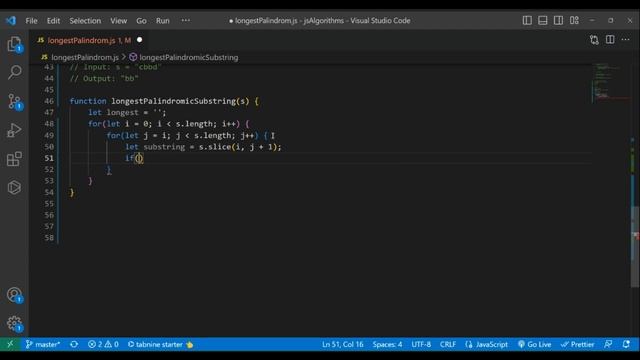640x360 pixels.
Task: Click the minimap code overview
Action: [610, 84]
